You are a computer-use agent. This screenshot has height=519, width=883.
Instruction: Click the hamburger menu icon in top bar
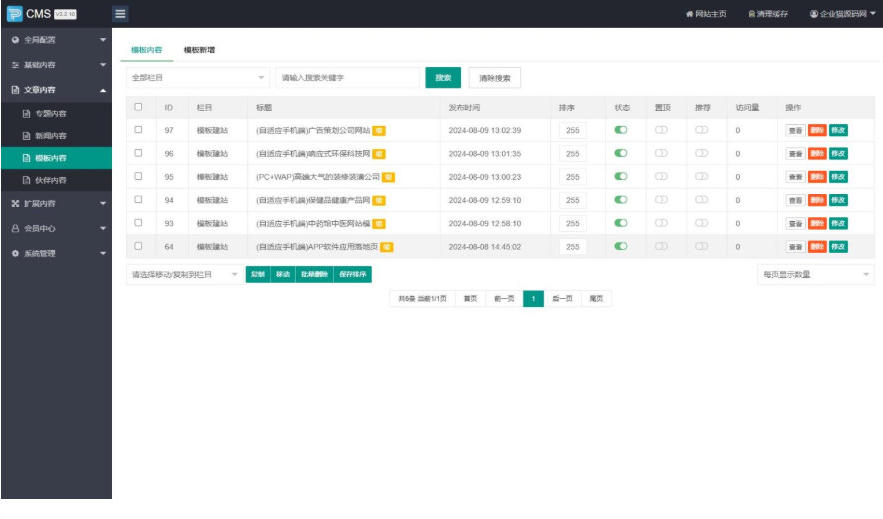tap(120, 14)
